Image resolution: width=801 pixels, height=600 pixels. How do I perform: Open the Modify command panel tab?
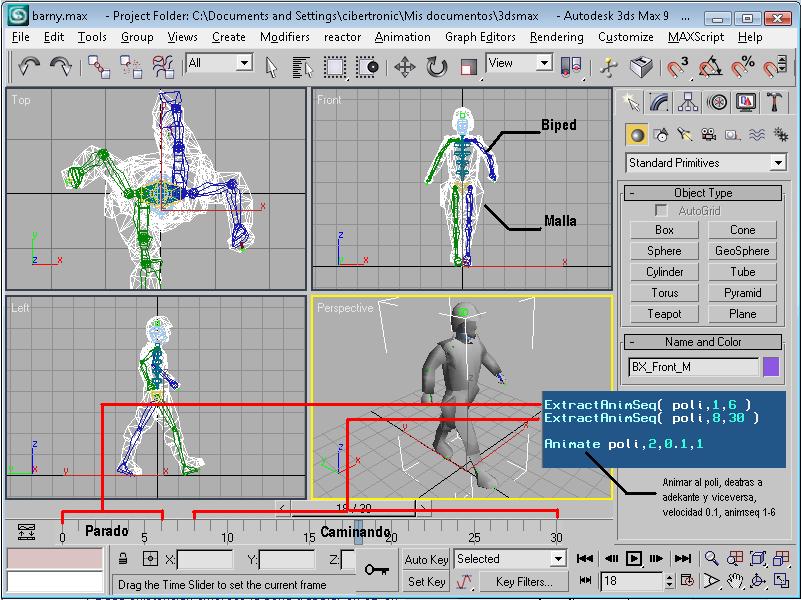(660, 103)
